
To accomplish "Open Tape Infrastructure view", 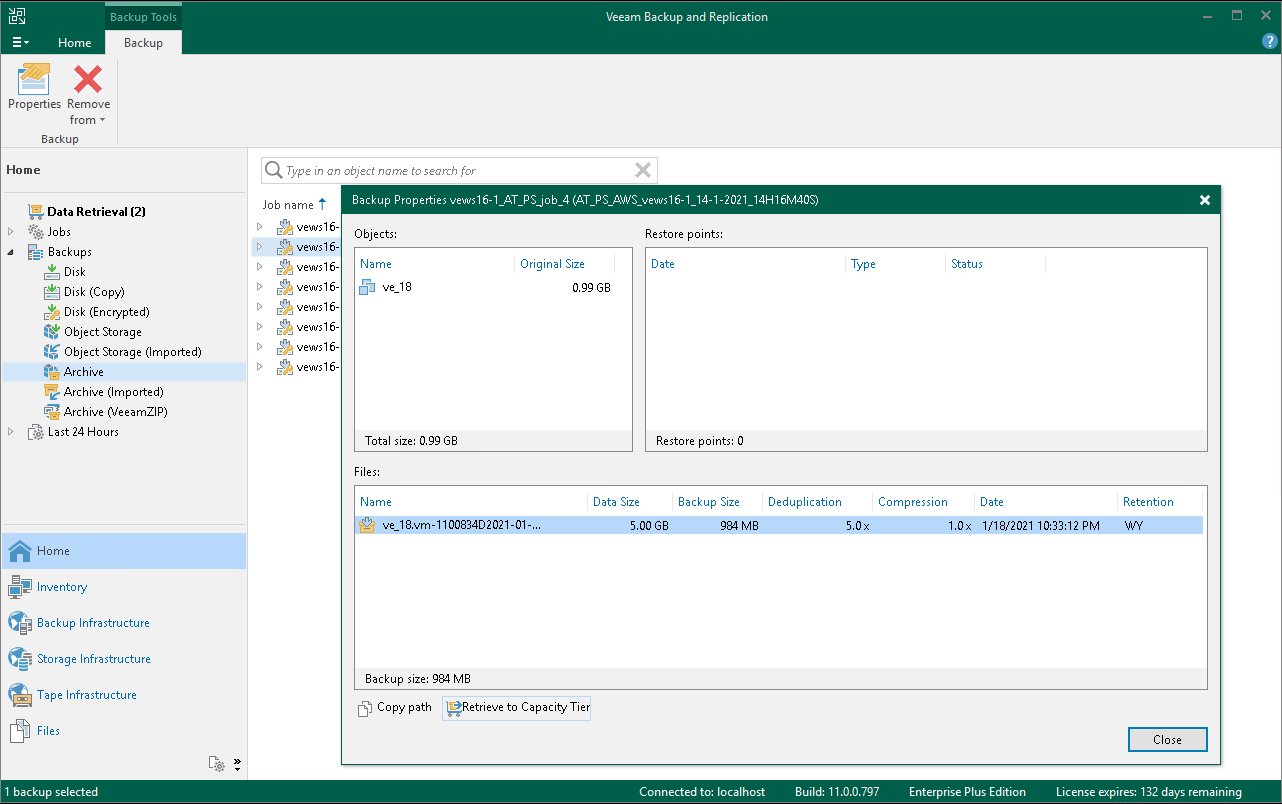I will click(x=86, y=695).
